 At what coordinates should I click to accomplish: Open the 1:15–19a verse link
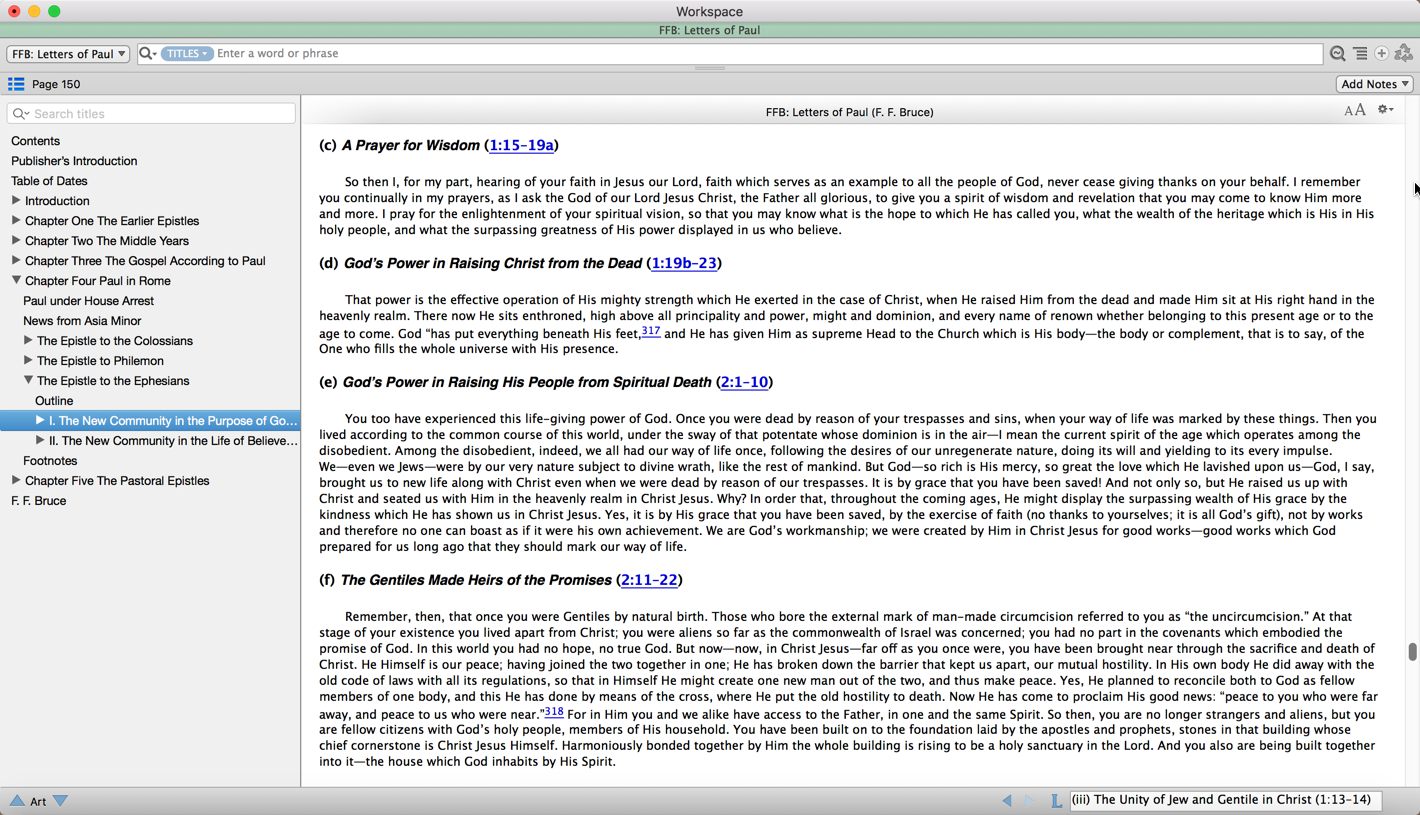521,146
